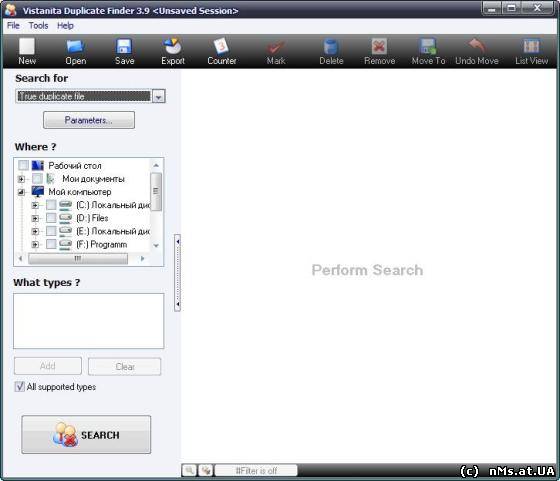Check the Мои документы checkbox
The height and width of the screenshot is (481, 560).
pos(37,178)
